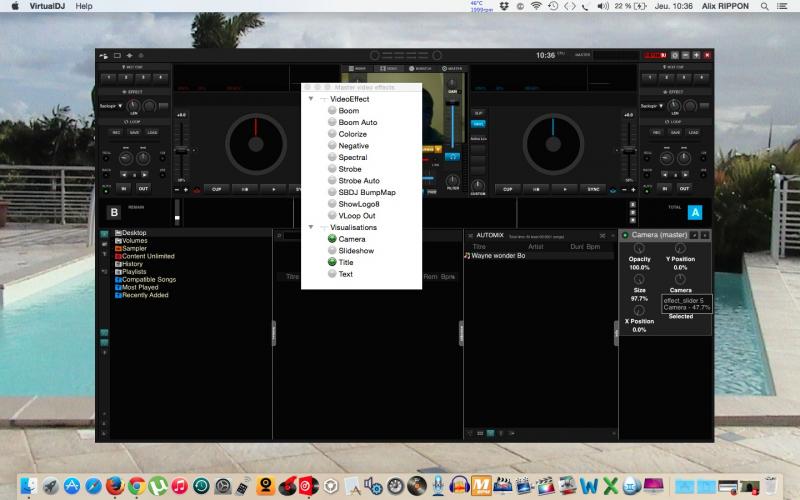This screenshot has width=800, height=500.
Task: Select deck A letter badge
Action: pos(695,212)
